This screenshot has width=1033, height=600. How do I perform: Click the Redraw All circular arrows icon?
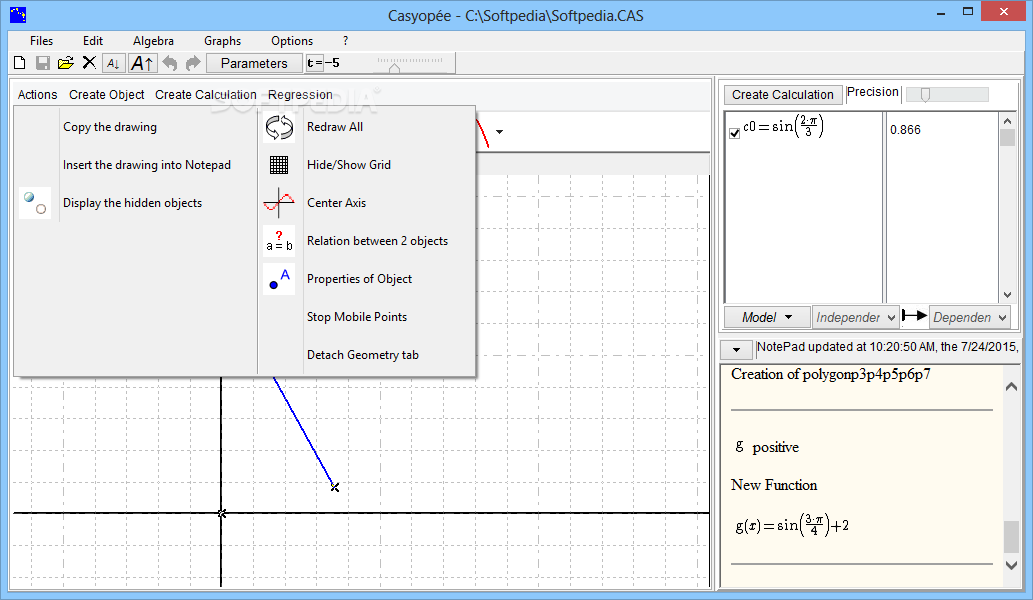279,127
